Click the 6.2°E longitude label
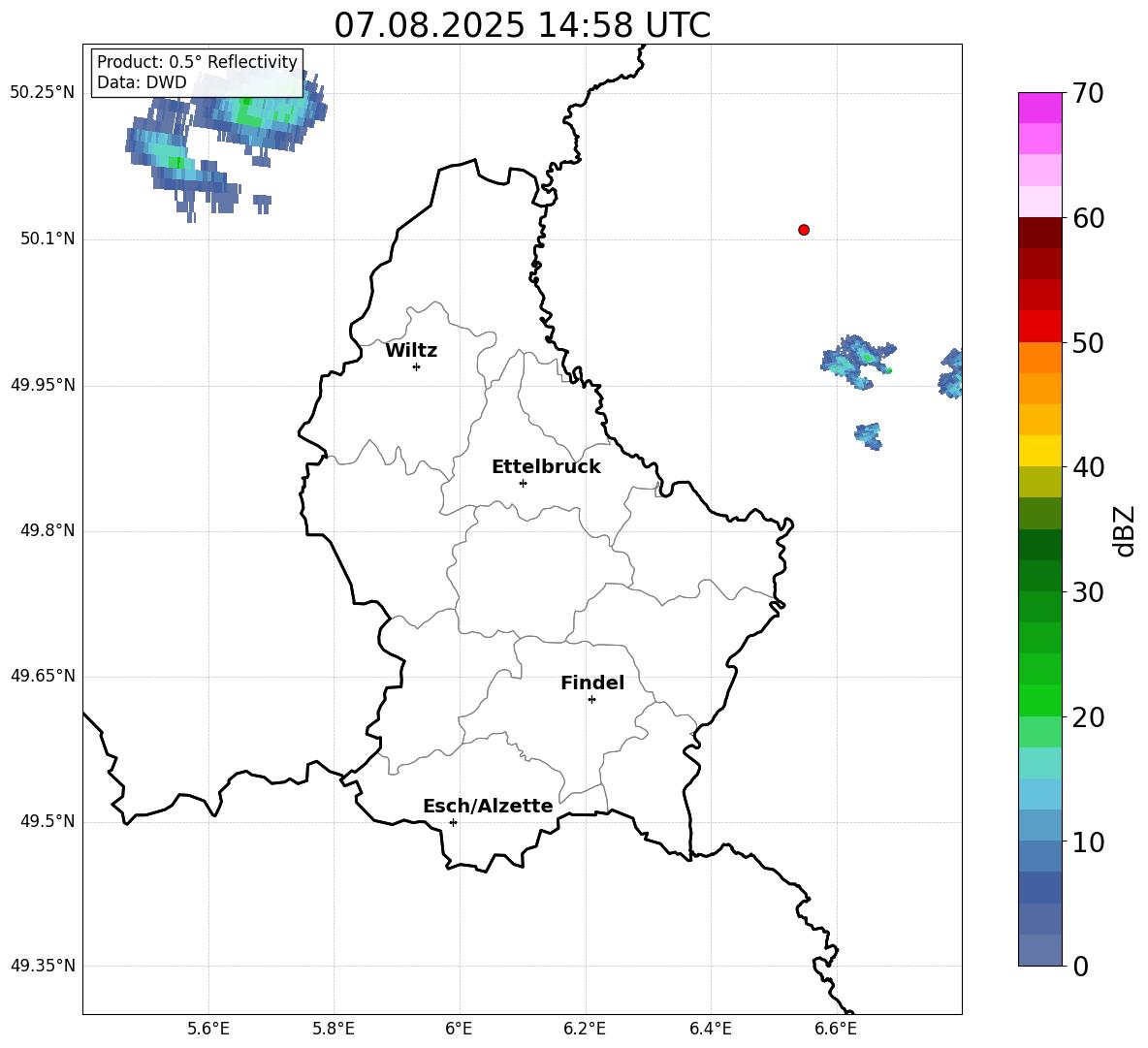1148x1048 pixels. point(585,1029)
